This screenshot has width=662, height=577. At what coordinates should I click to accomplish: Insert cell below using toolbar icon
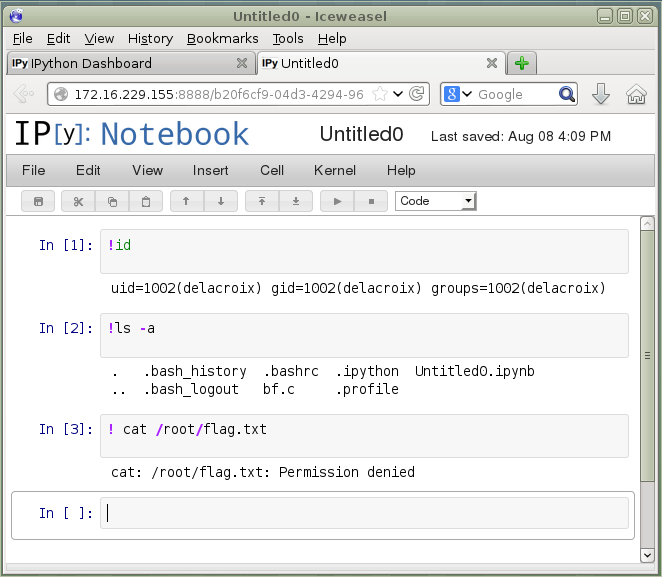(296, 201)
